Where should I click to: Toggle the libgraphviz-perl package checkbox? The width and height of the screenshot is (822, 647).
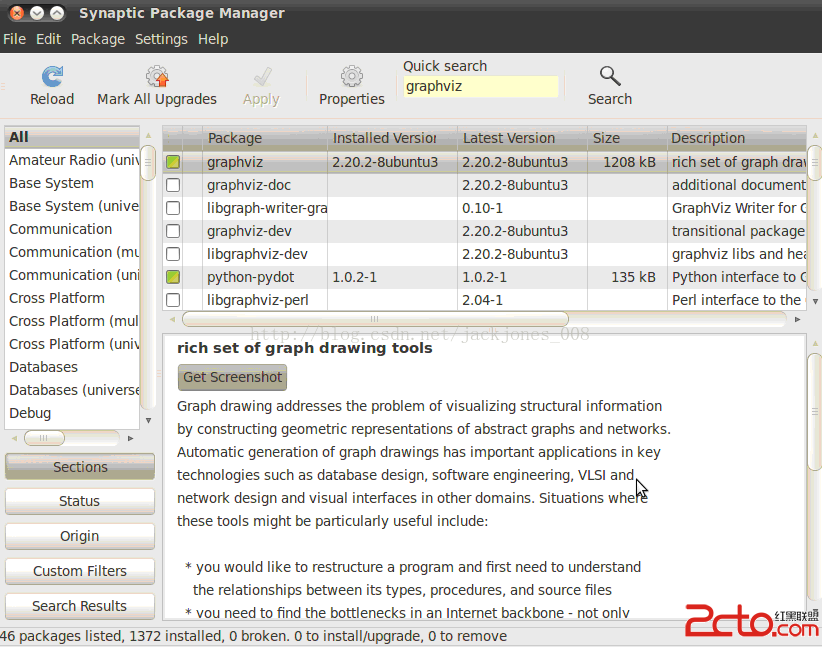173,300
